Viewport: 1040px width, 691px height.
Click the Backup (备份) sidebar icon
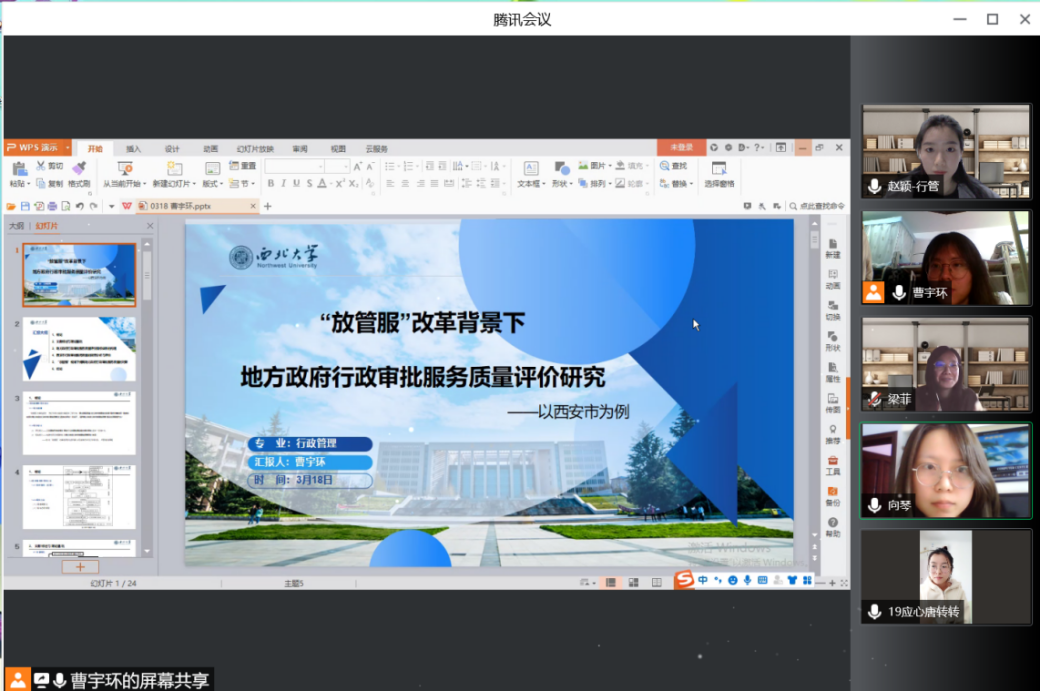(x=832, y=495)
